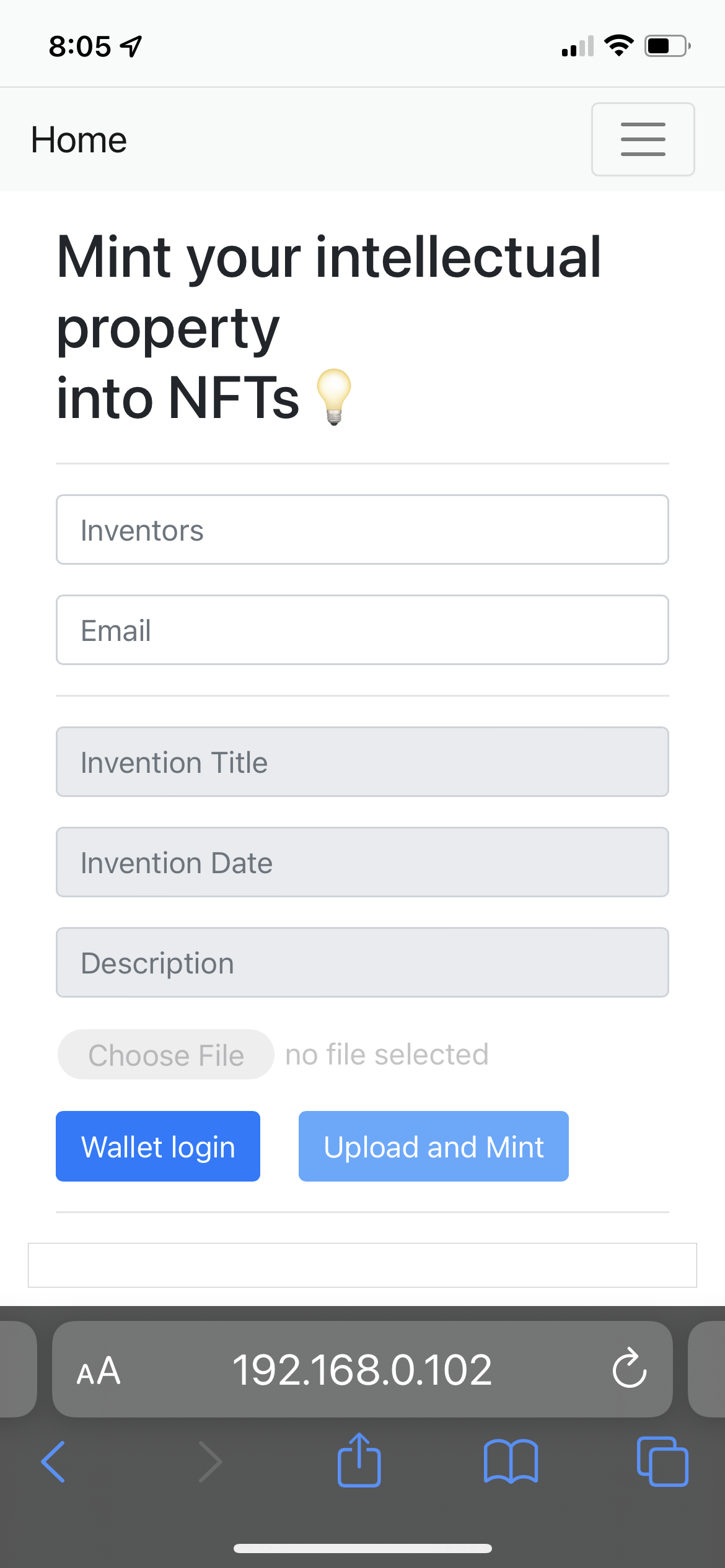
Task: Tap the 192.168.0.102 address bar
Action: (362, 1370)
